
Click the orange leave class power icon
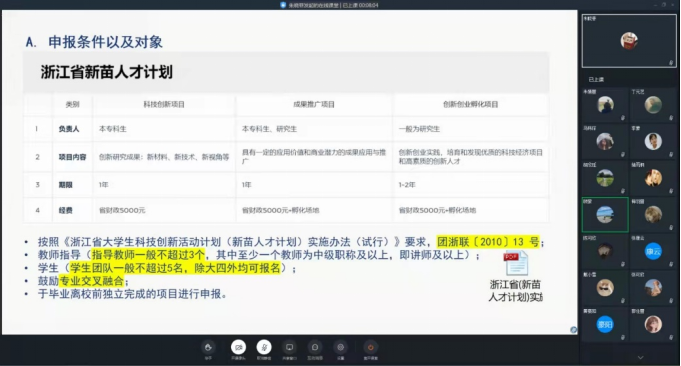[370, 347]
